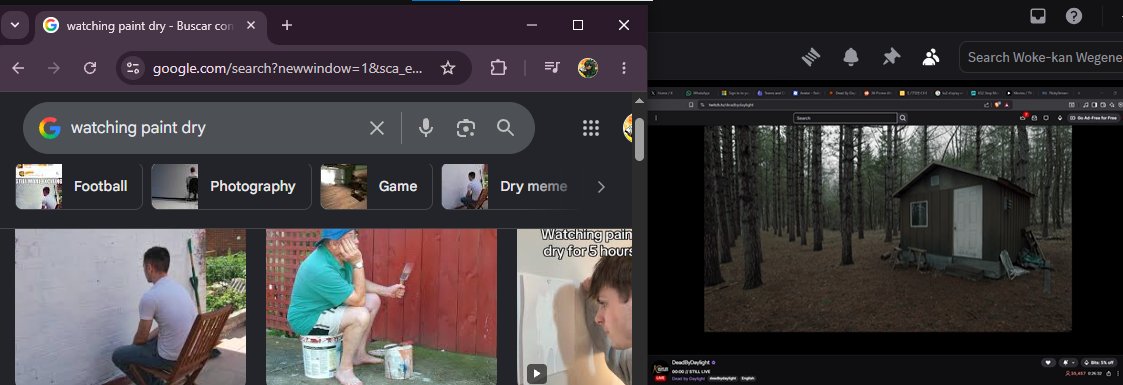Open a new Chrome tab

pyautogui.click(x=286, y=25)
